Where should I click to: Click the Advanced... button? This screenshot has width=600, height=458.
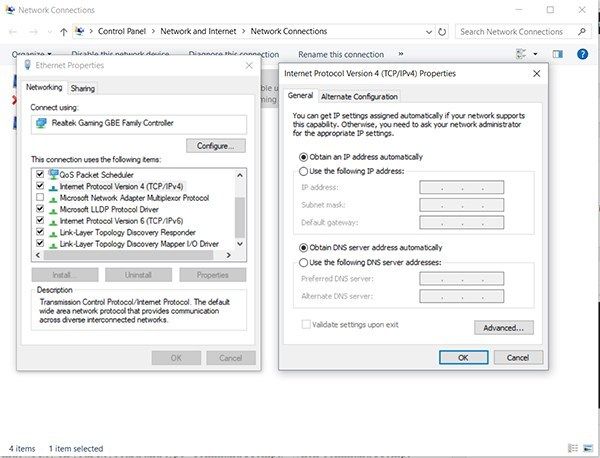(503, 327)
